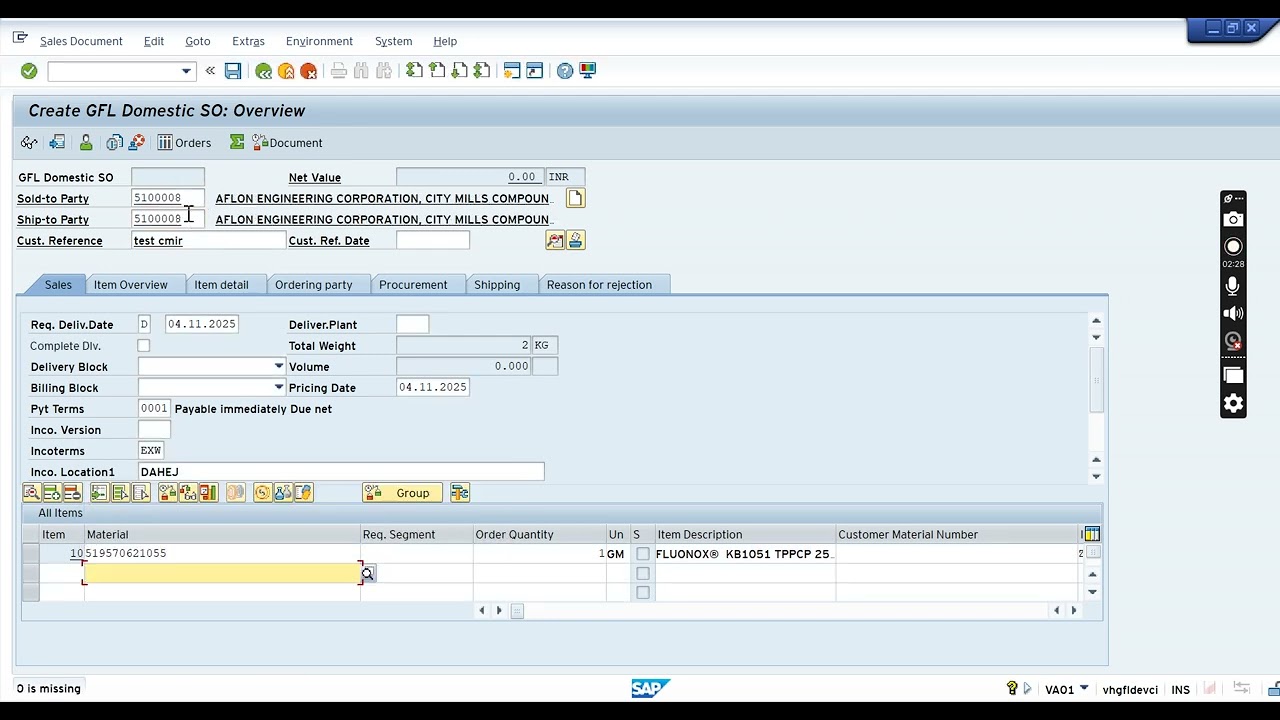1280x720 pixels.
Task: Open Help via blue question mark icon
Action: (565, 71)
